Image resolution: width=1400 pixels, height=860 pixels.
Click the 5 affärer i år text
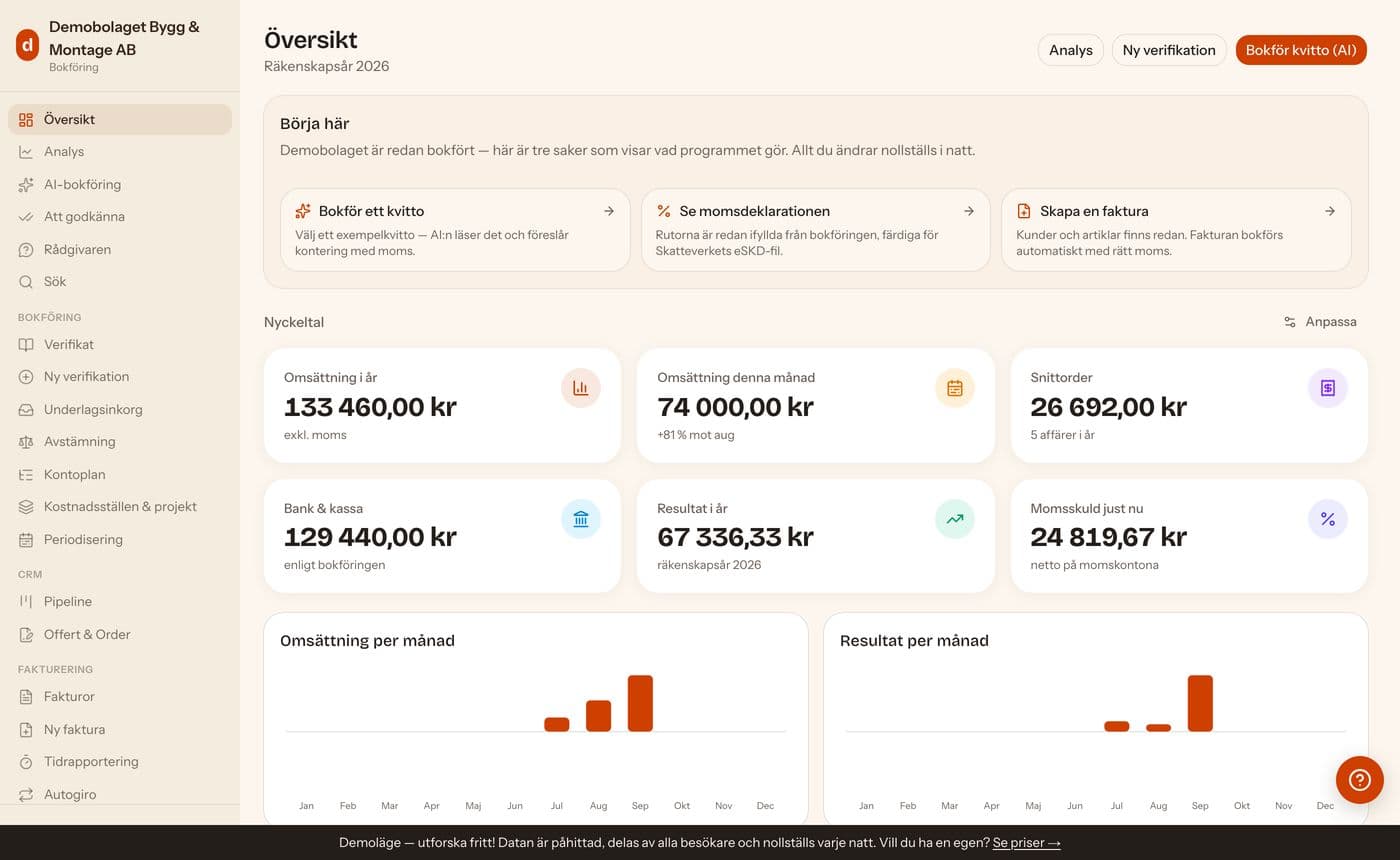(x=1062, y=435)
